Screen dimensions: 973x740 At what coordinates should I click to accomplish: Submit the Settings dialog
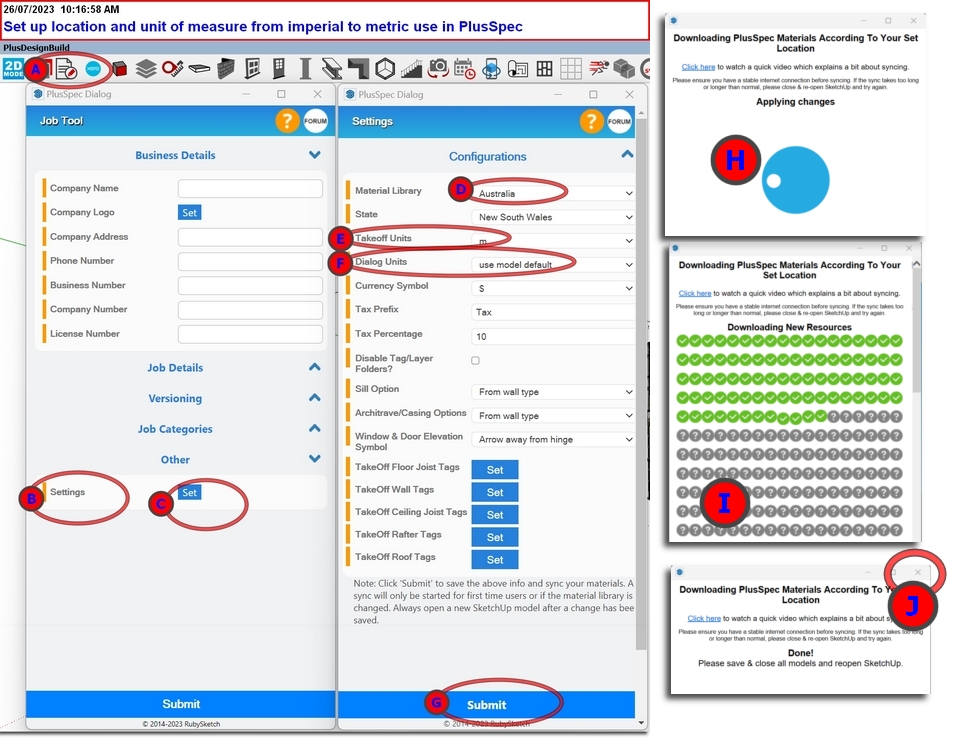[486, 705]
